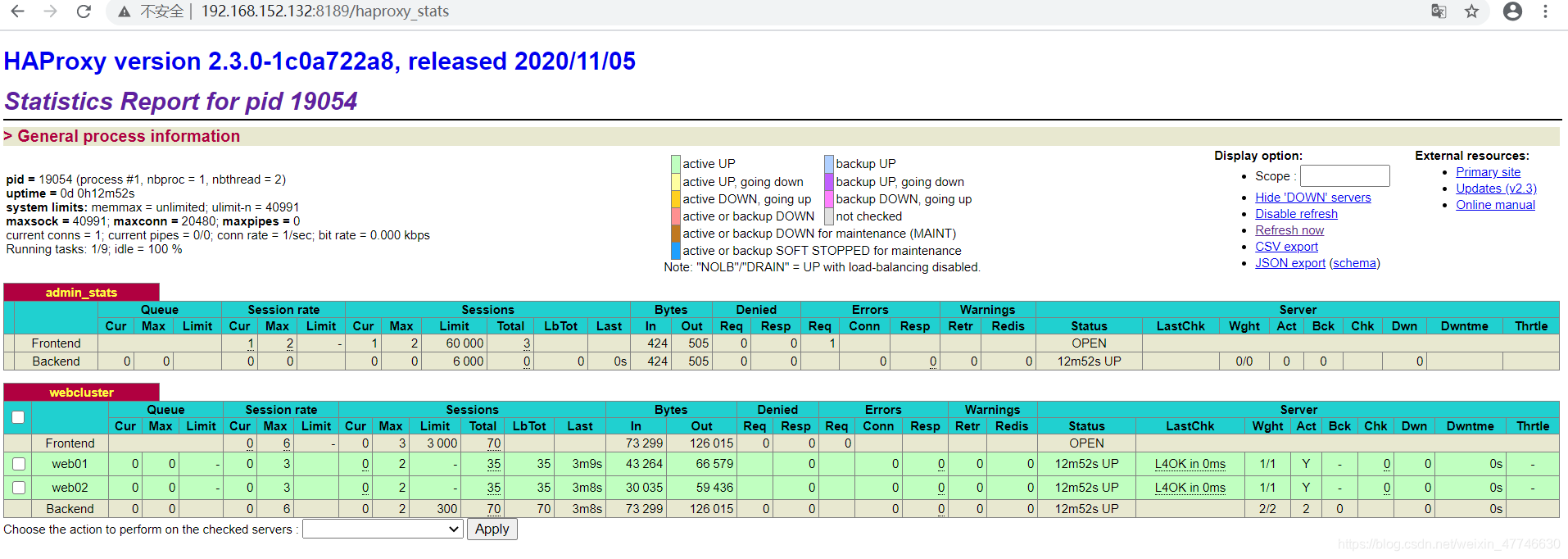
Task: Click the HAProxy version heading
Action: click(319, 61)
